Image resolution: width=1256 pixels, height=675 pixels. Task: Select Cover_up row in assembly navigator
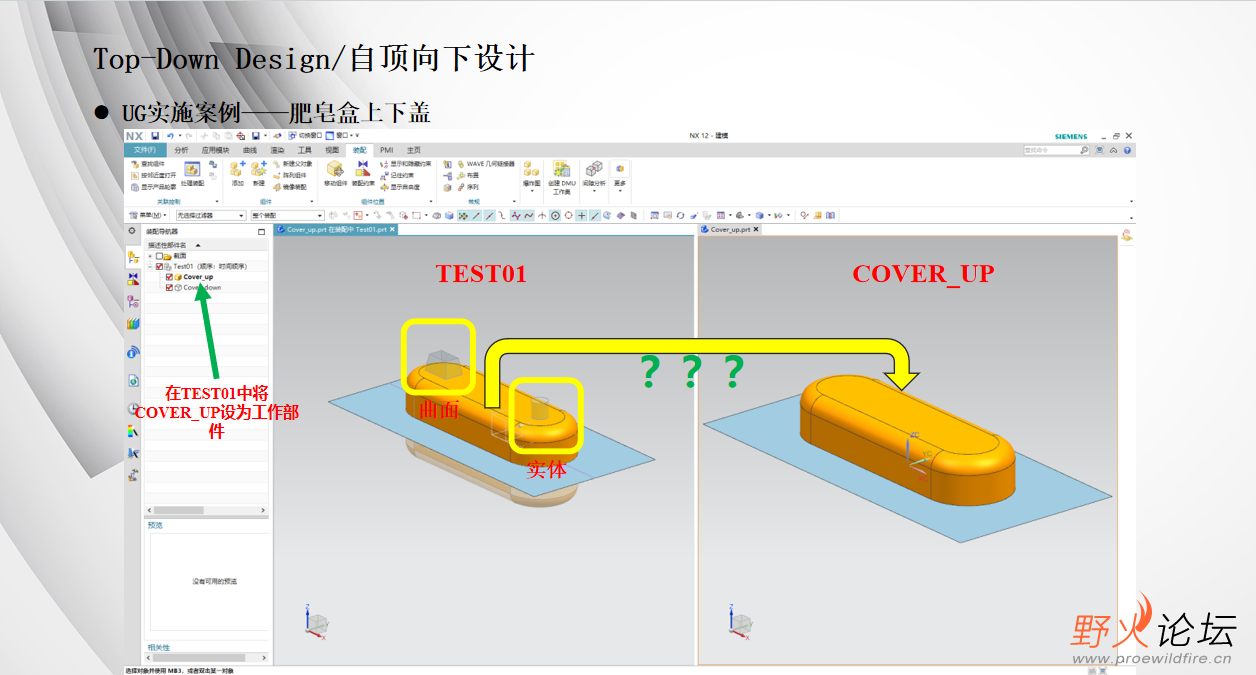206,277
